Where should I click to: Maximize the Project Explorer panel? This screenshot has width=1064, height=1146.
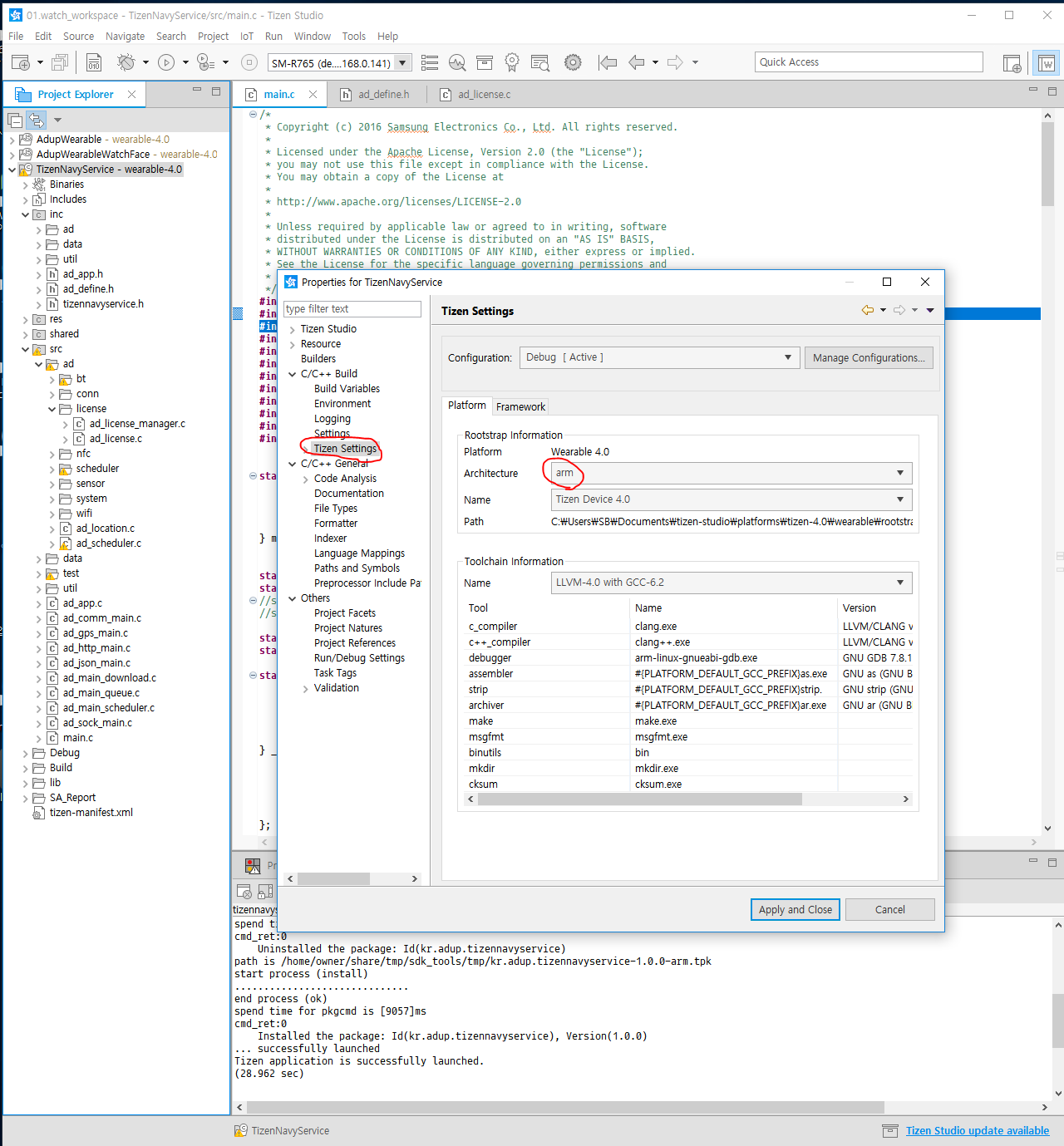pyautogui.click(x=216, y=91)
